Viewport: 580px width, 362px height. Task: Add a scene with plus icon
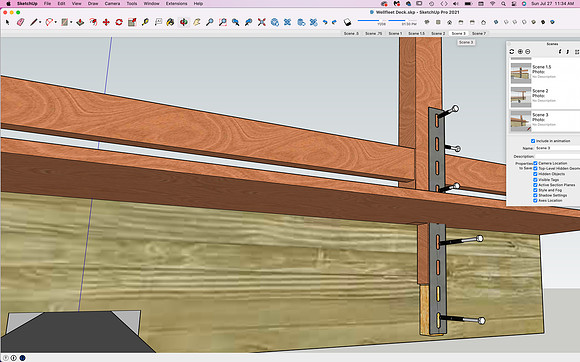click(520, 52)
